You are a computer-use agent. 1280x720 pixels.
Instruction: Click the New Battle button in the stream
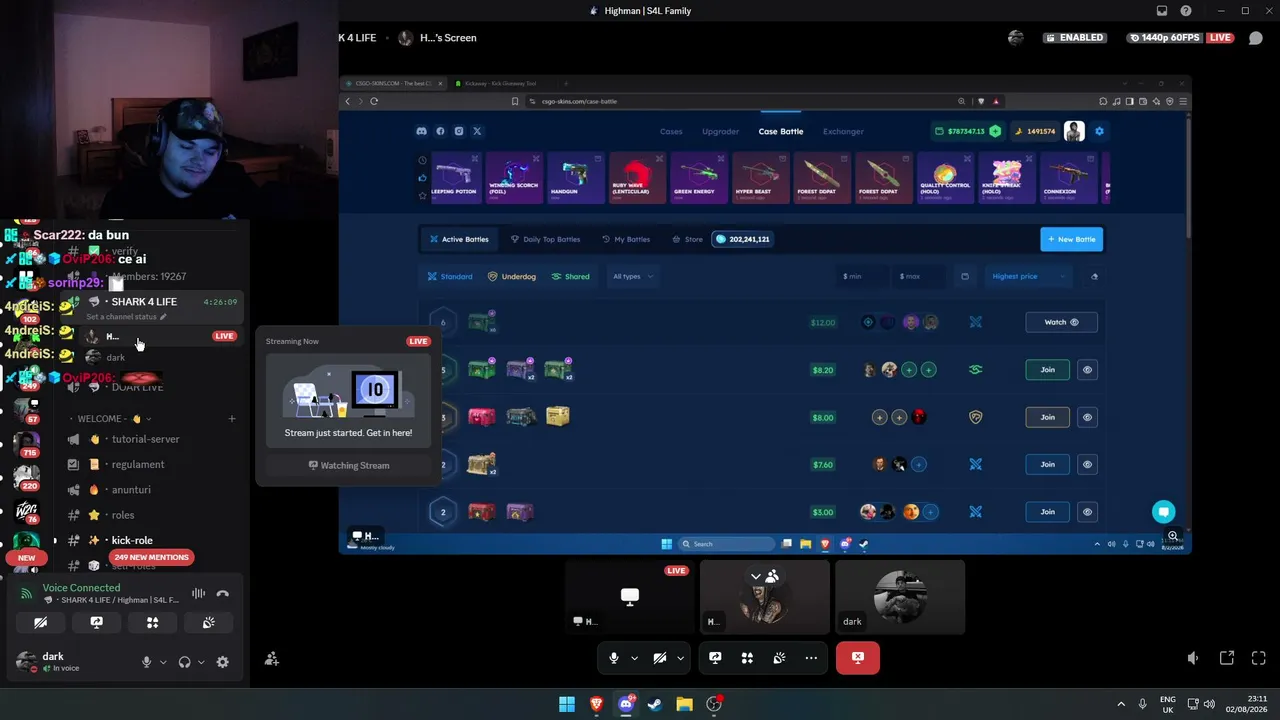(1072, 239)
